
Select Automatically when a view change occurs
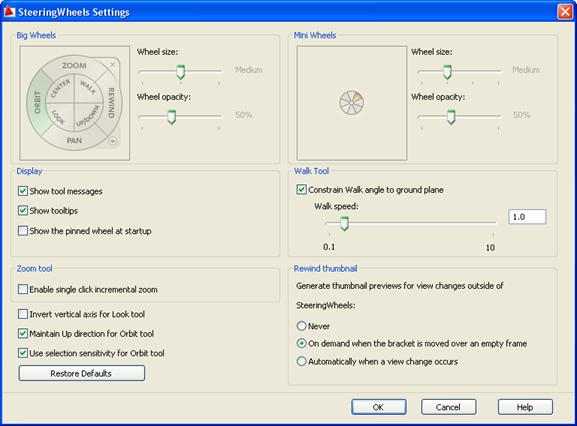[x=301, y=361]
